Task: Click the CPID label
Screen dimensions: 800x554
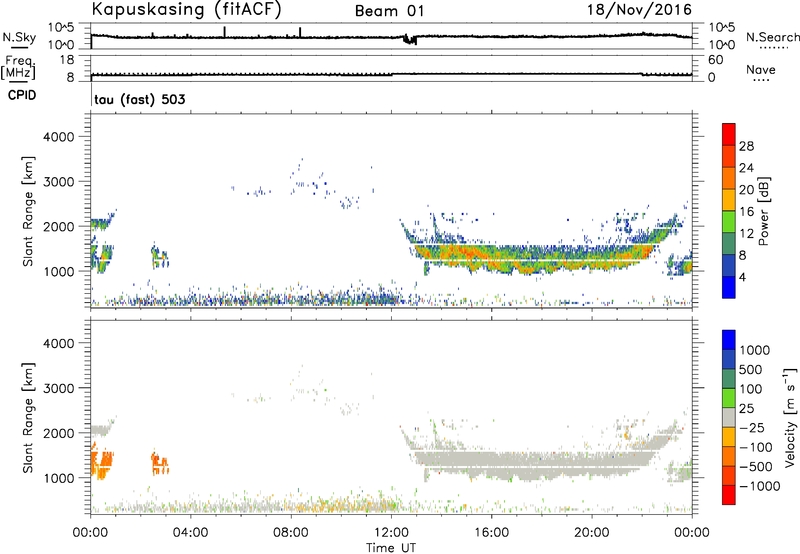Action: coord(22,95)
